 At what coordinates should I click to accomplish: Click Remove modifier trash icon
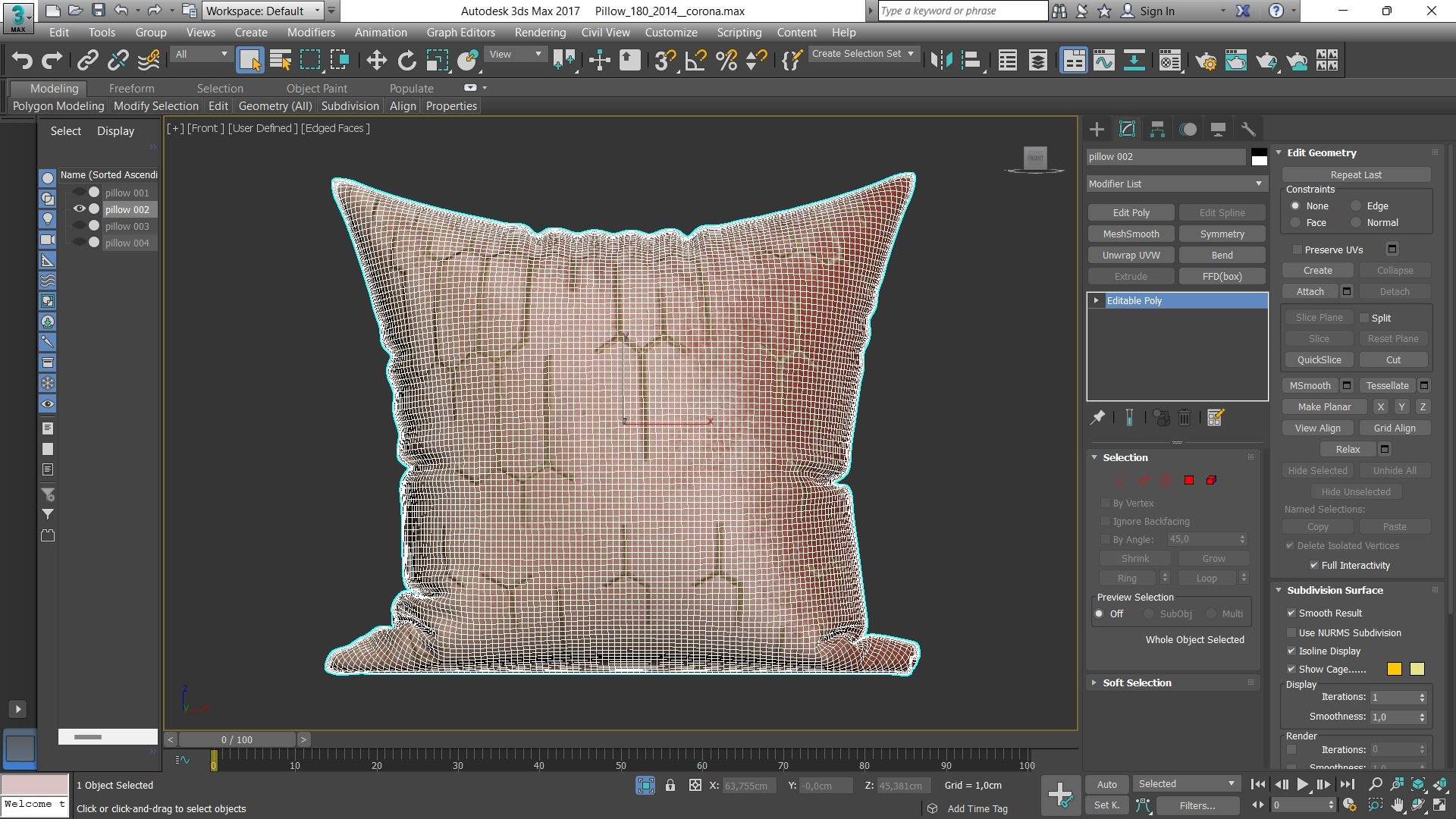pyautogui.click(x=1185, y=417)
